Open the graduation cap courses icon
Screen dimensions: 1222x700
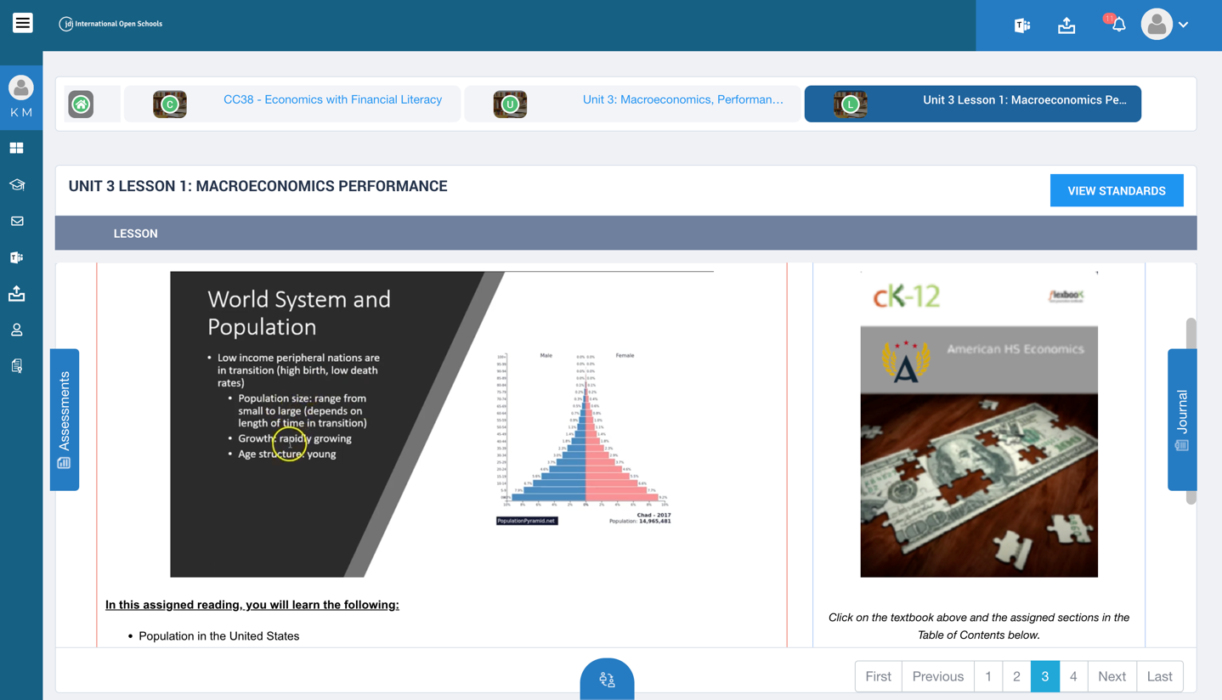(17, 185)
